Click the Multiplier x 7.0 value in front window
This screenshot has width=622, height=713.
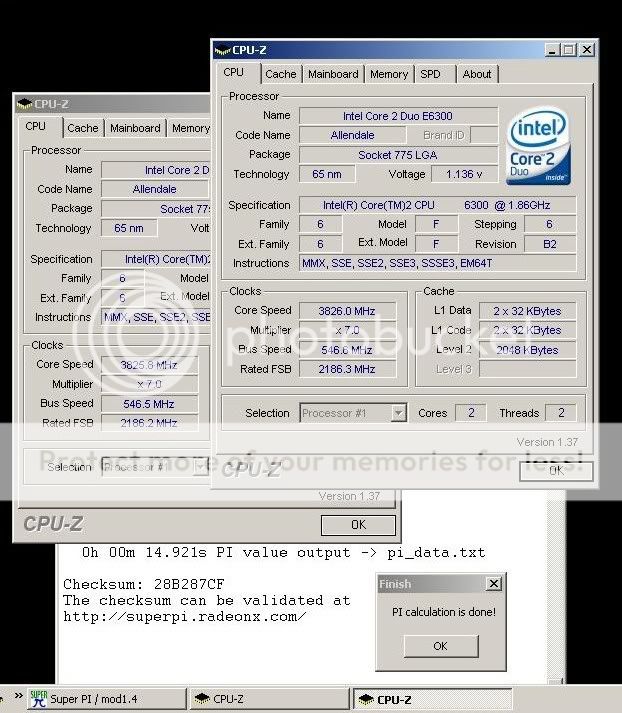347,330
